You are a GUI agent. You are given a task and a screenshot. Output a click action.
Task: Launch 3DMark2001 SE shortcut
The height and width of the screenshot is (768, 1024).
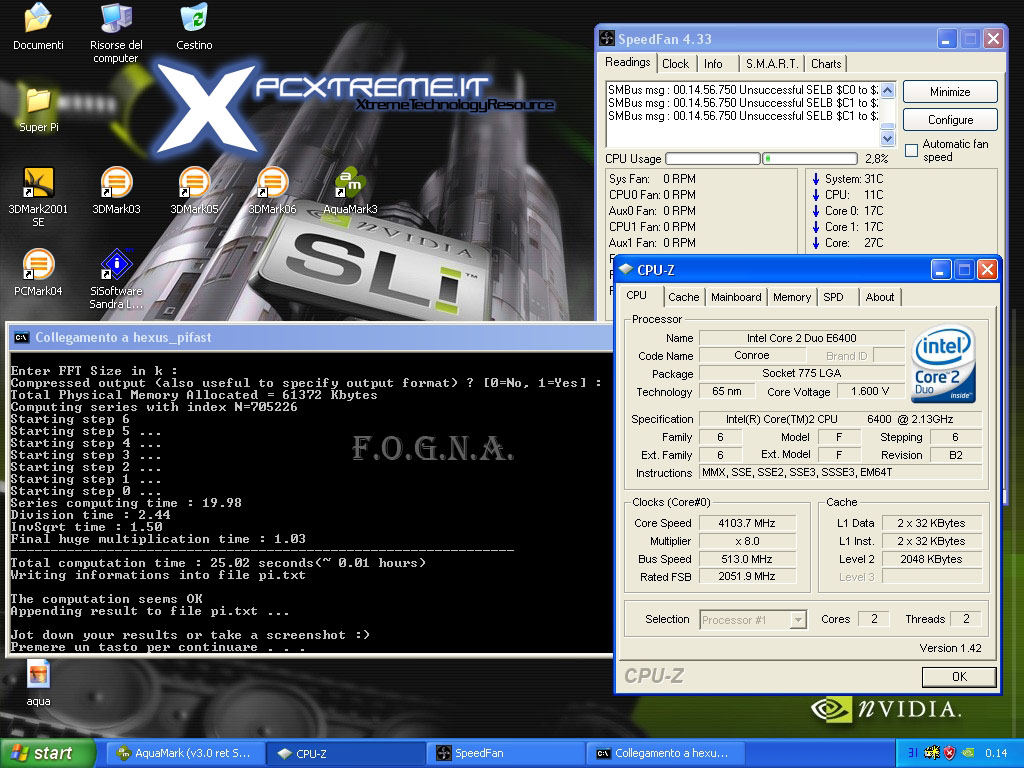tap(39, 196)
